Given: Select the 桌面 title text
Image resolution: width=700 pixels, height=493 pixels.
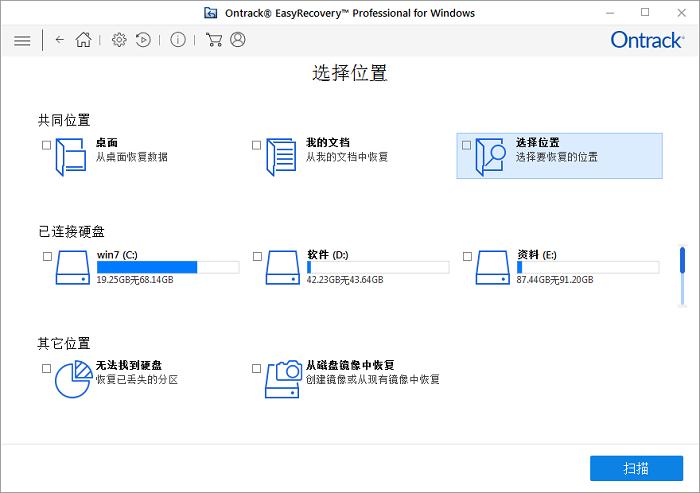Looking at the screenshot, I should tap(107, 142).
